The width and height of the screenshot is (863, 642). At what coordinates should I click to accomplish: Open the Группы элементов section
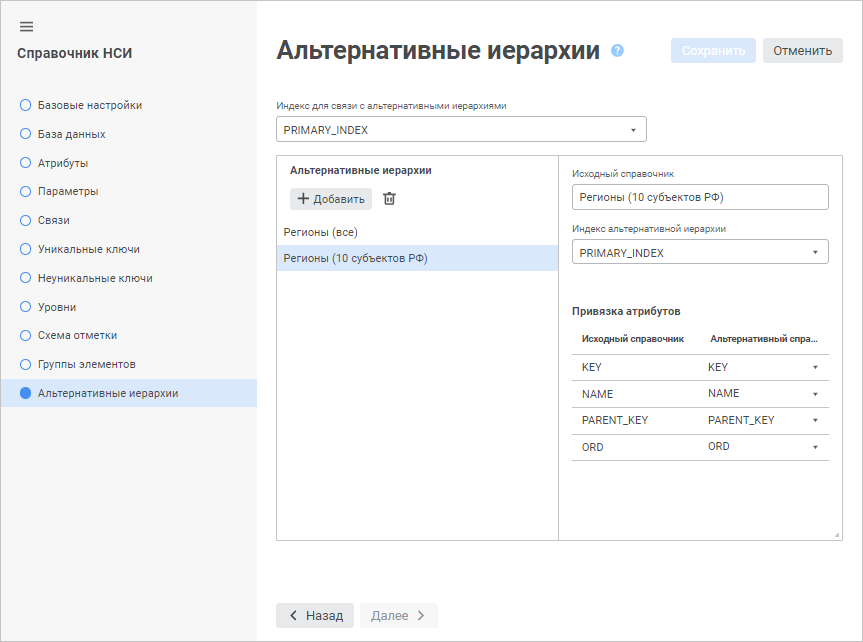[x=86, y=364]
